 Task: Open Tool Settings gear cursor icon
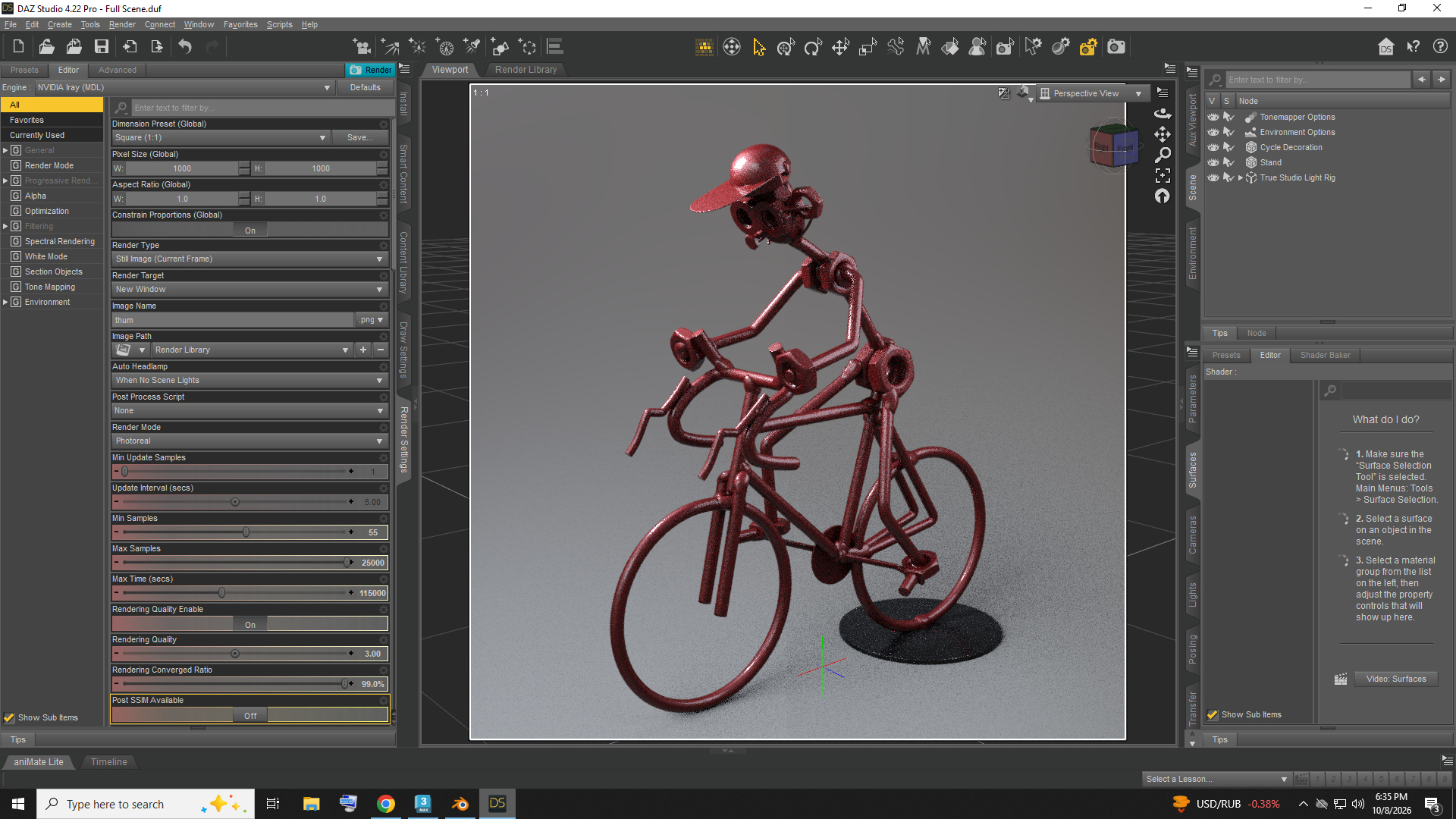point(1033,47)
